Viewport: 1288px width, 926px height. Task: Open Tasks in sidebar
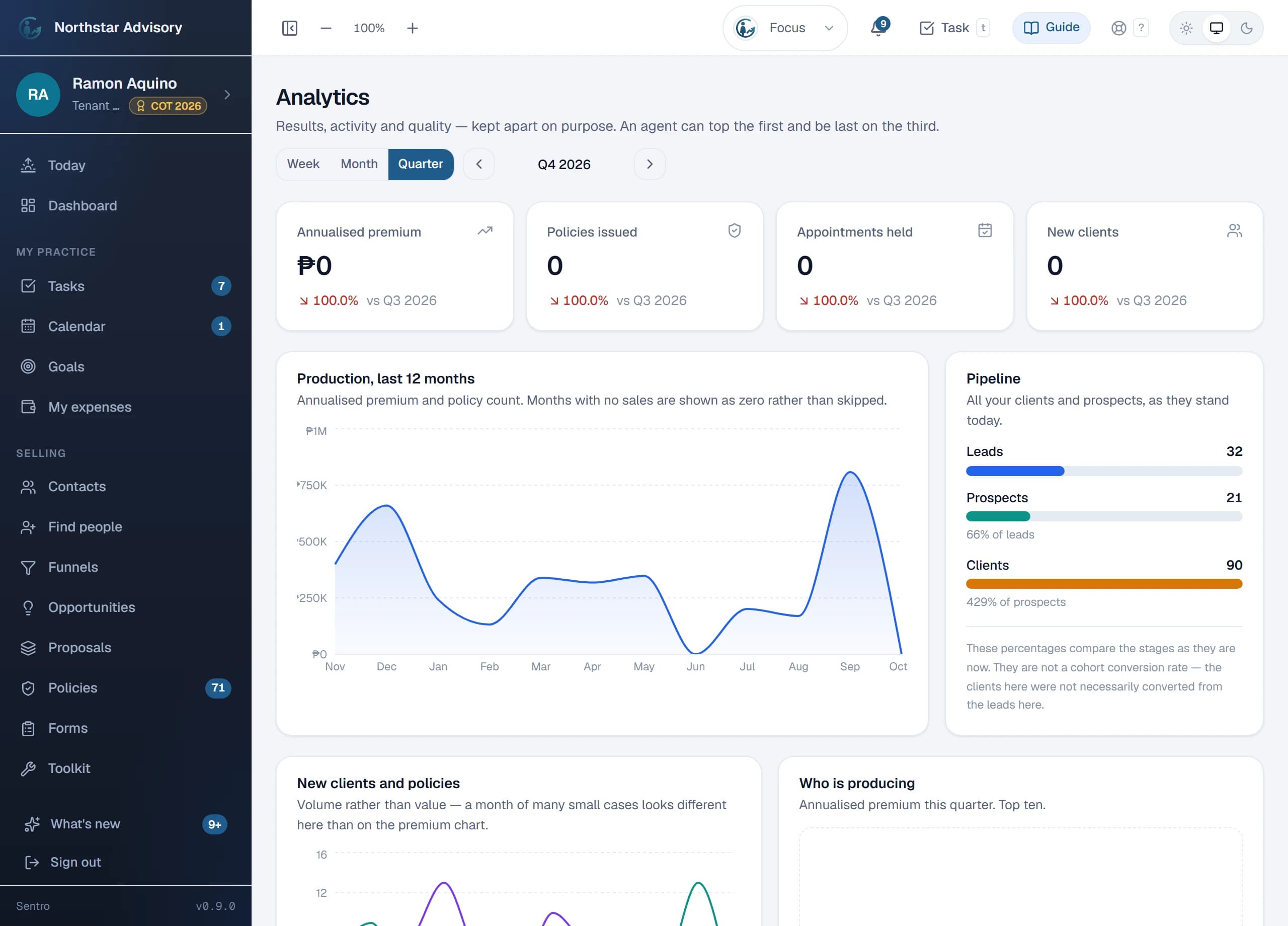[125, 286]
